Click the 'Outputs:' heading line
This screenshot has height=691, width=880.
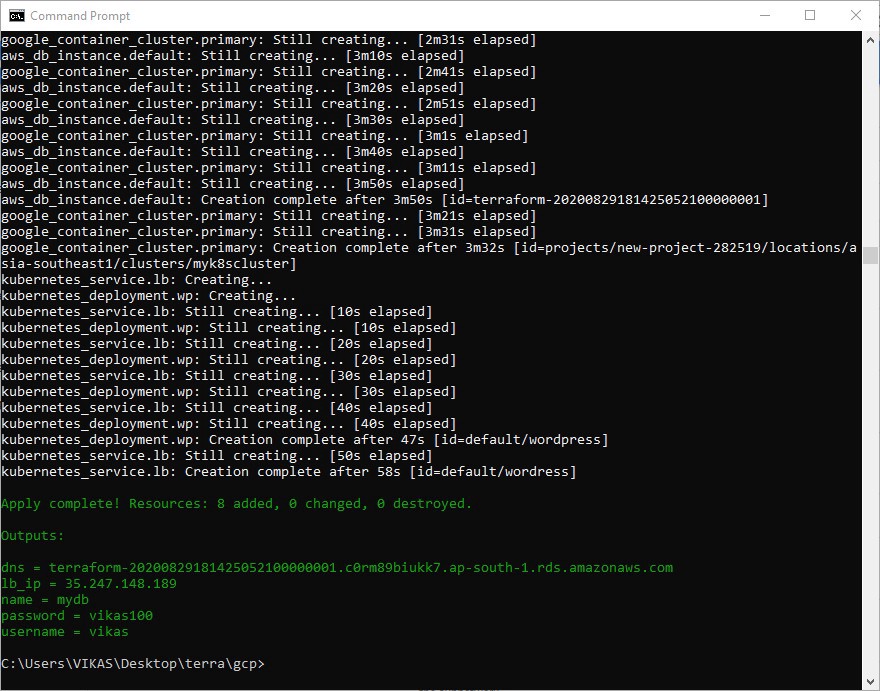[33, 536]
